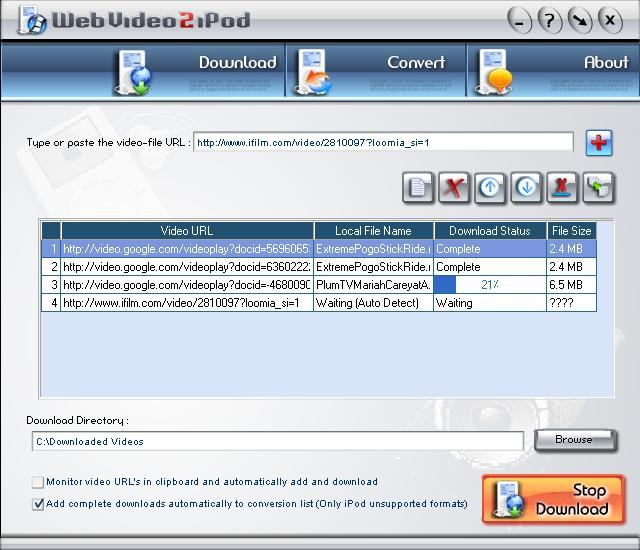Click row number 2 cell
Viewport: 640px width, 550px height.
point(51,267)
